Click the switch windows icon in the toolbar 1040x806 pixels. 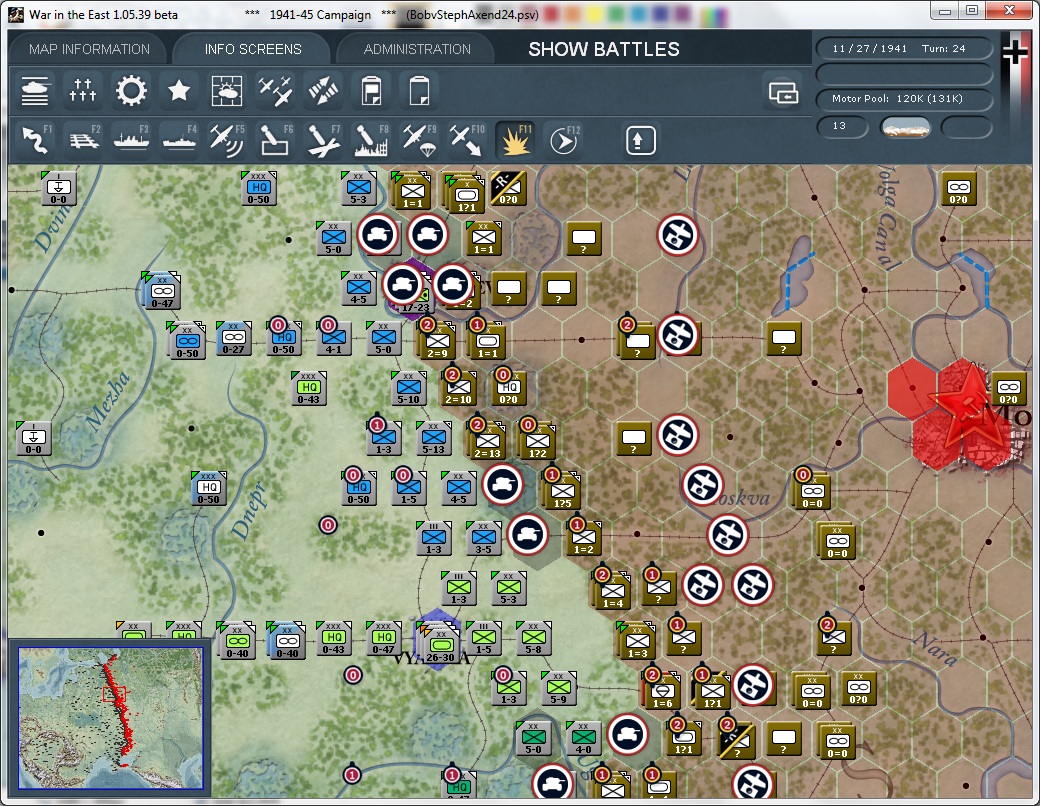pyautogui.click(x=783, y=93)
